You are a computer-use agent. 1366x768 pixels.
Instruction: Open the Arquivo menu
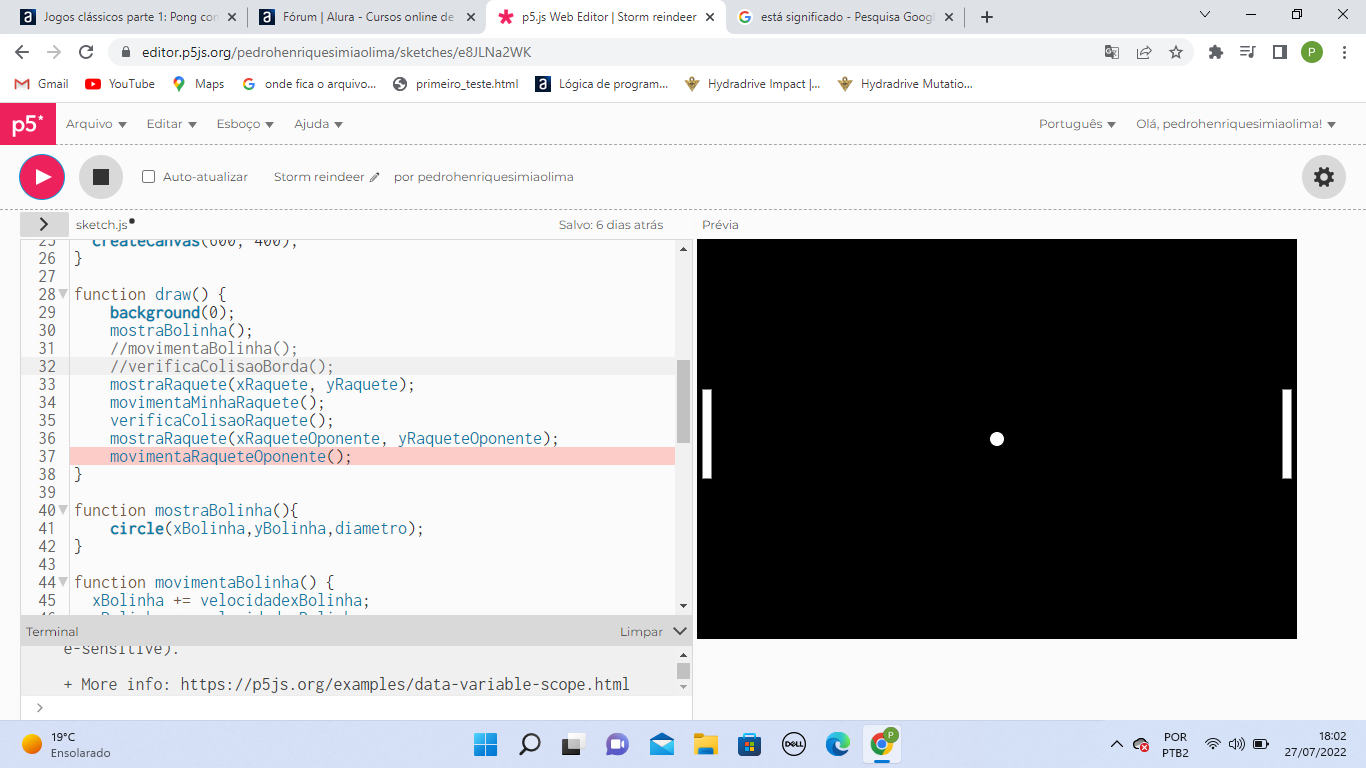pos(96,124)
